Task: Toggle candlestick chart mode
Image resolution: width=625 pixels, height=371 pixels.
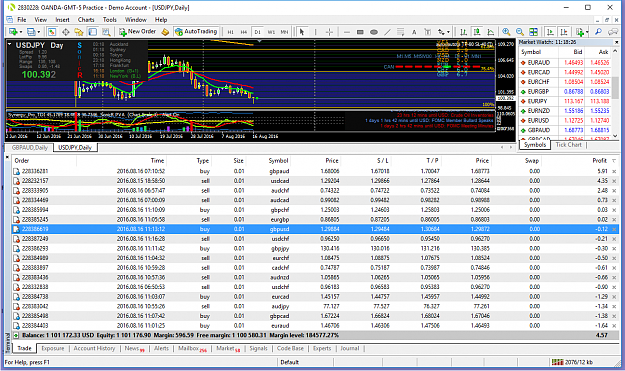Action: pyautogui.click(x=477, y=32)
